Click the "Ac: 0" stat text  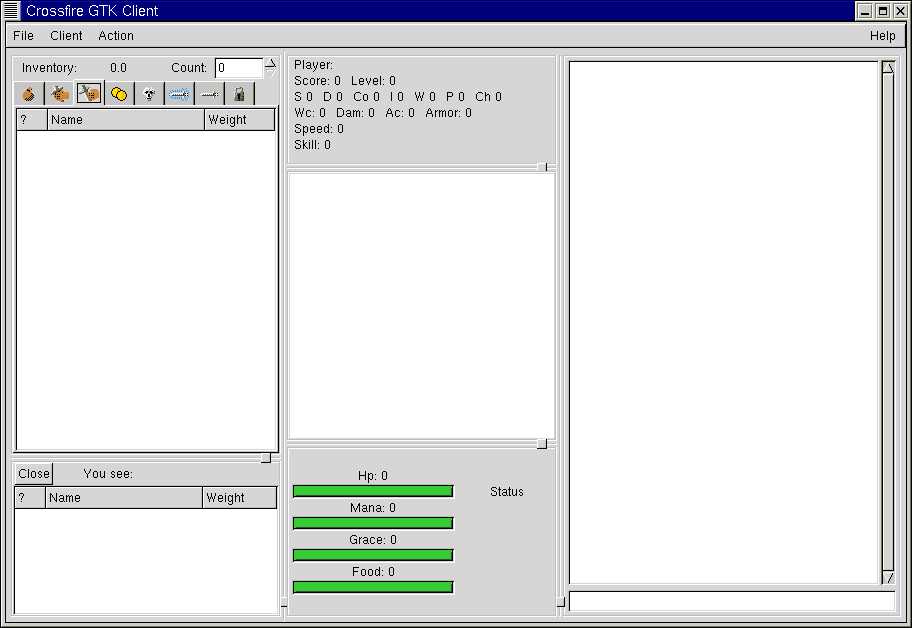(400, 113)
